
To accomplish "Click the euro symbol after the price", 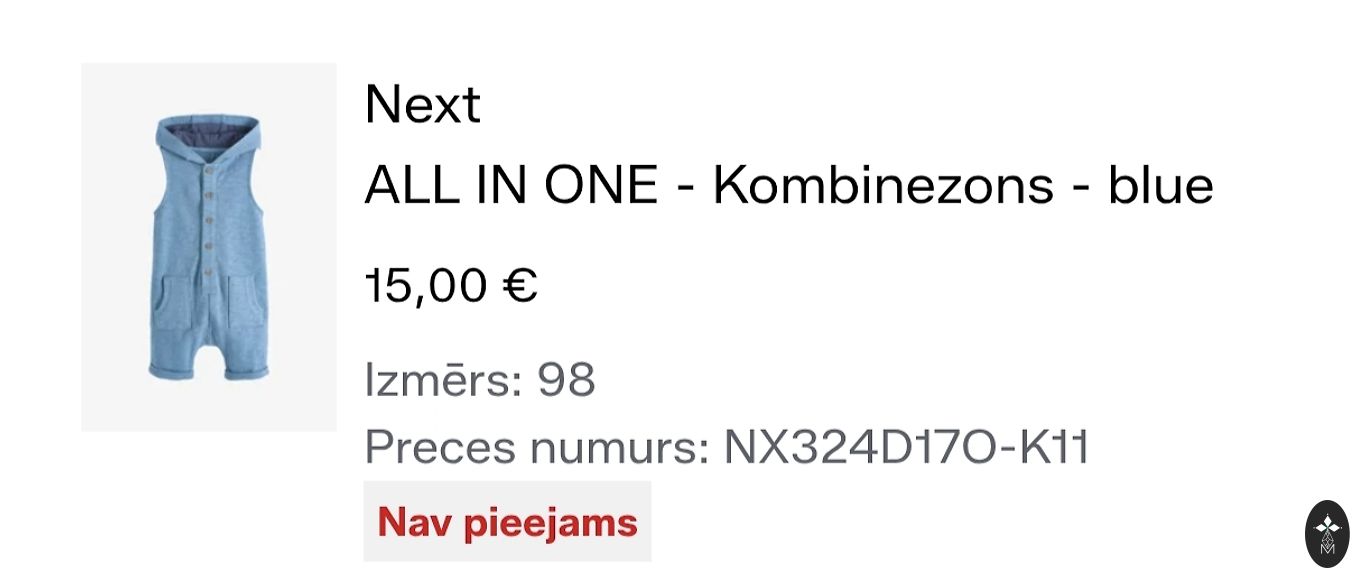I will tap(519, 286).
